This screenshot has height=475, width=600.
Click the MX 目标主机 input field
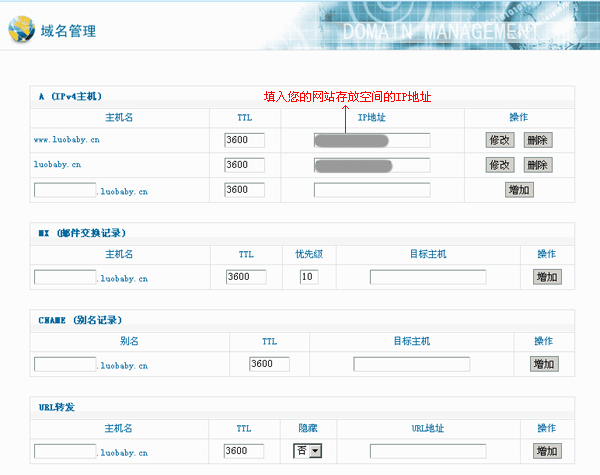pos(427,277)
